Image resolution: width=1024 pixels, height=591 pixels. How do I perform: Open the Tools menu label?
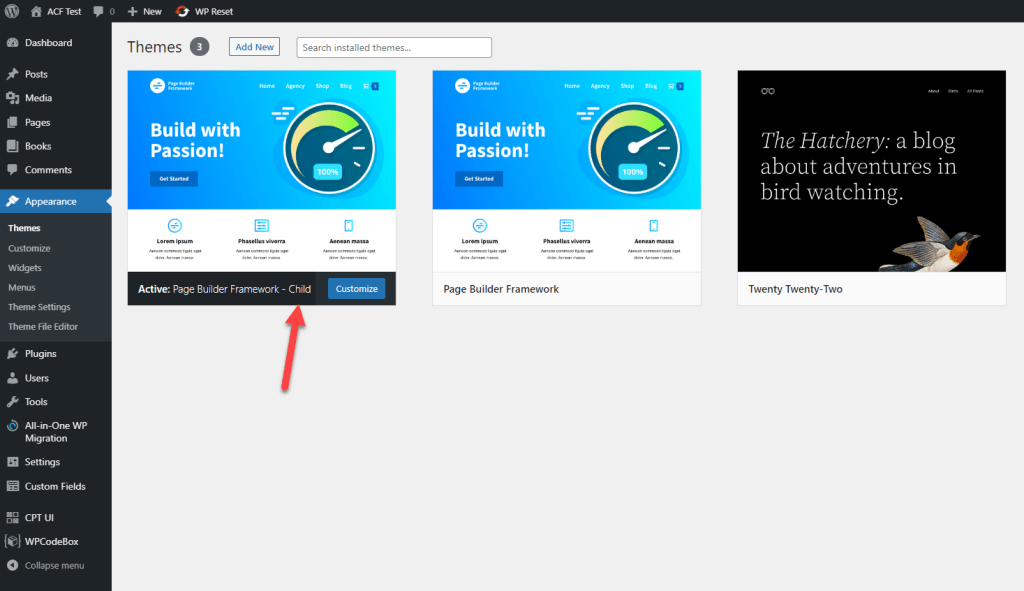[36, 402]
